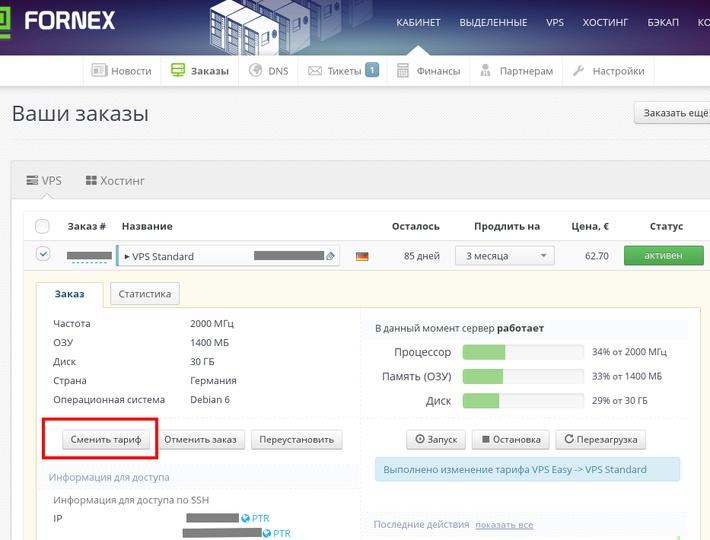Open Партнерам section
The image size is (710, 540).
point(517,71)
